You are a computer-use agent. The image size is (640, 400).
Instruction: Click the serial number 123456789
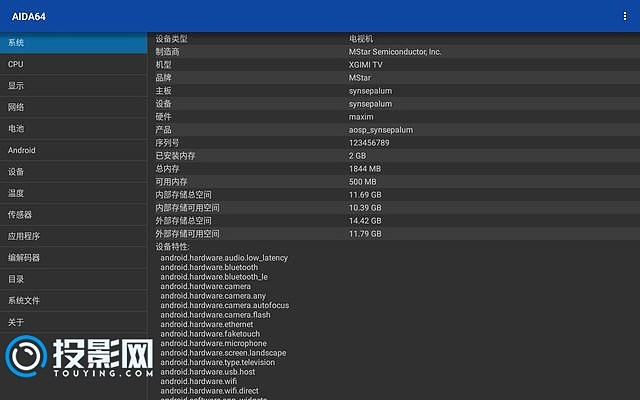369,143
